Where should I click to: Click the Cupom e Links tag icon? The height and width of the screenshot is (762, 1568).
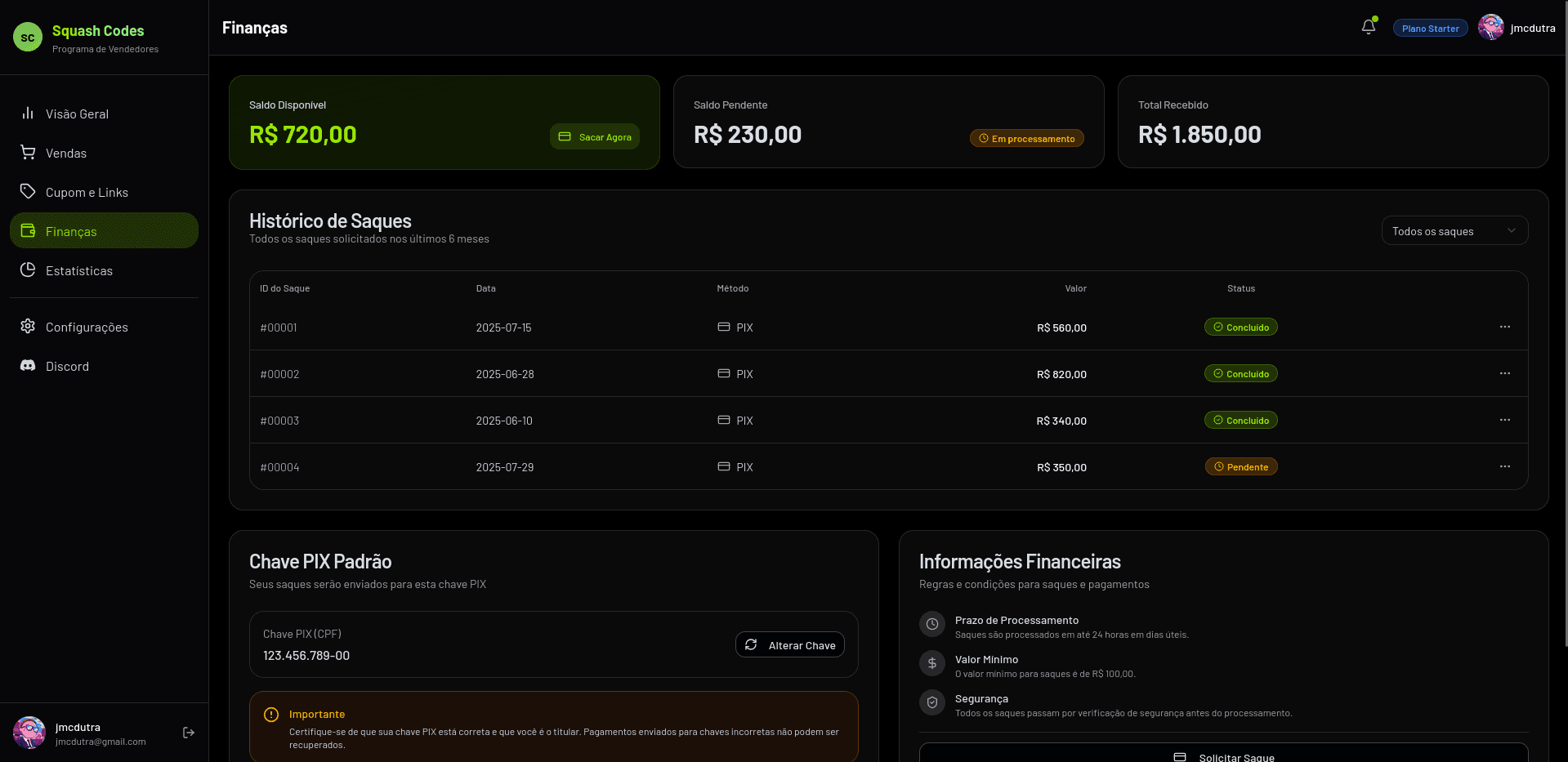[28, 192]
